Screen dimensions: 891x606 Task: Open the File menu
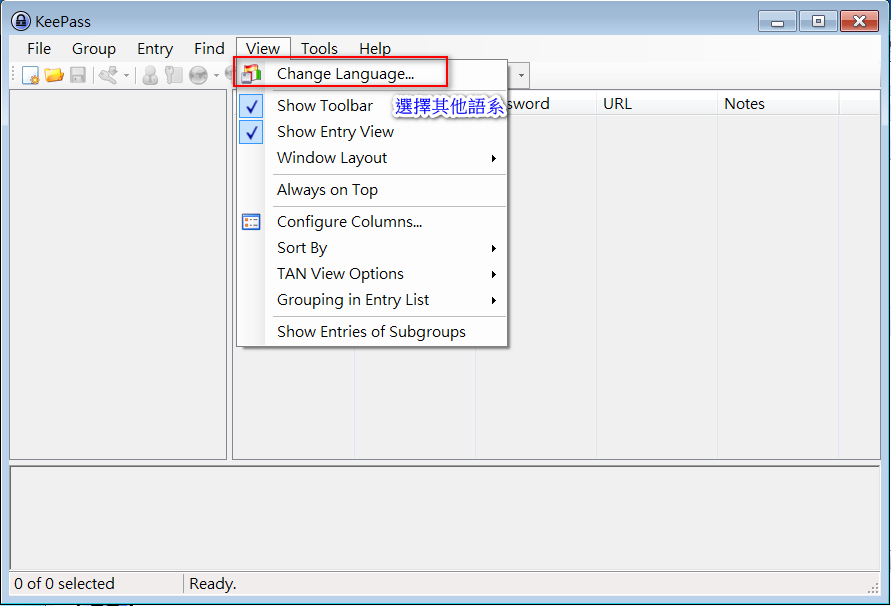(x=39, y=49)
